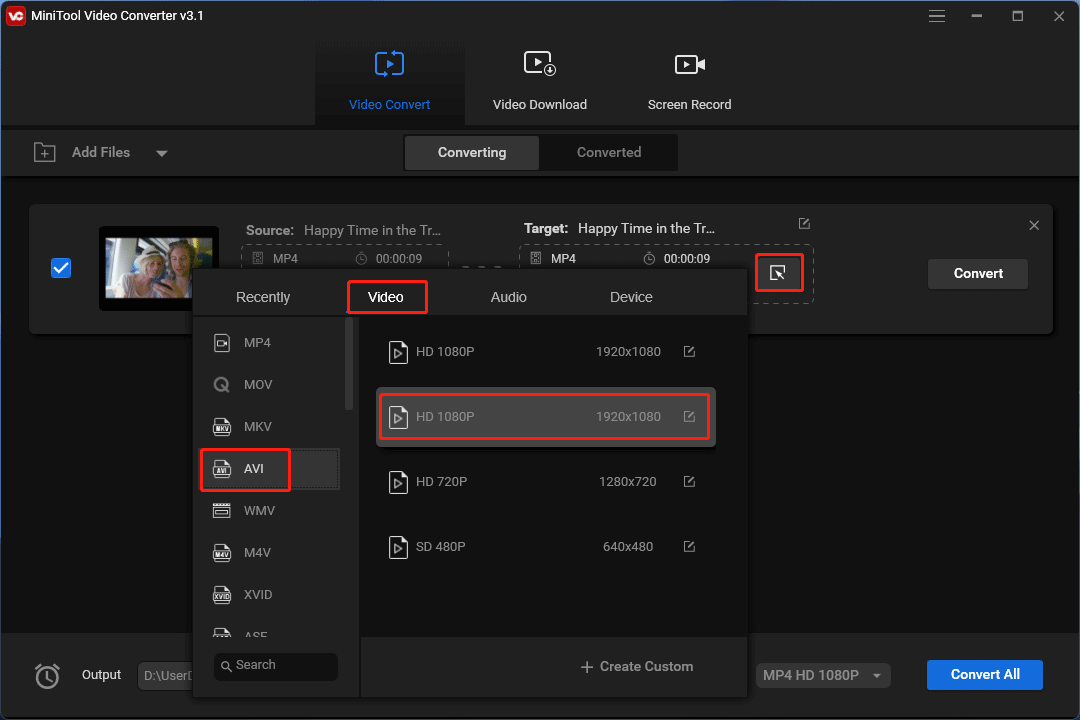This screenshot has width=1080, height=720.
Task: Choose the highlighted HD 1080P preset
Action: 546,417
